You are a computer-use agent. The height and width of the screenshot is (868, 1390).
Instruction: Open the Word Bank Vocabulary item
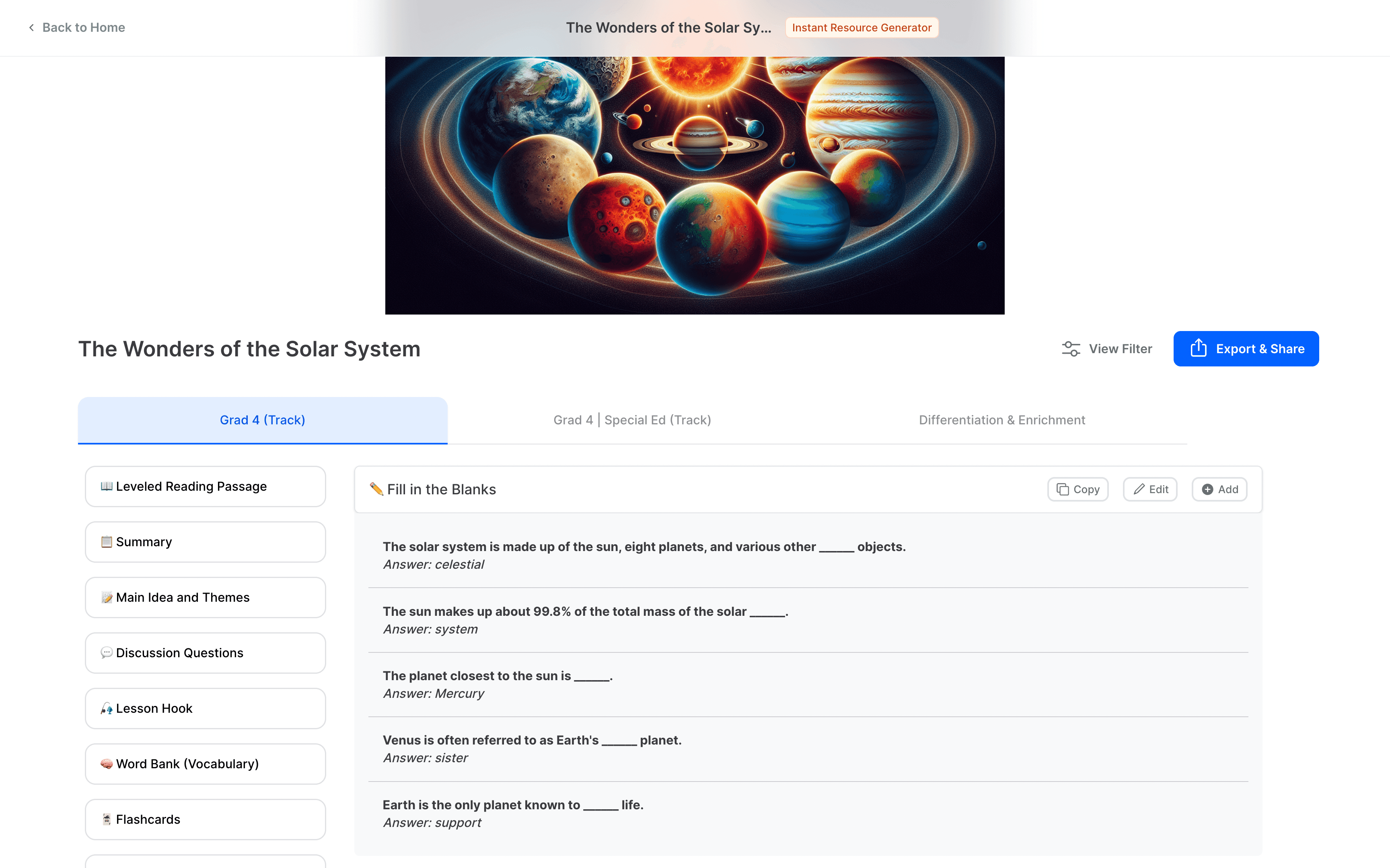(x=205, y=763)
